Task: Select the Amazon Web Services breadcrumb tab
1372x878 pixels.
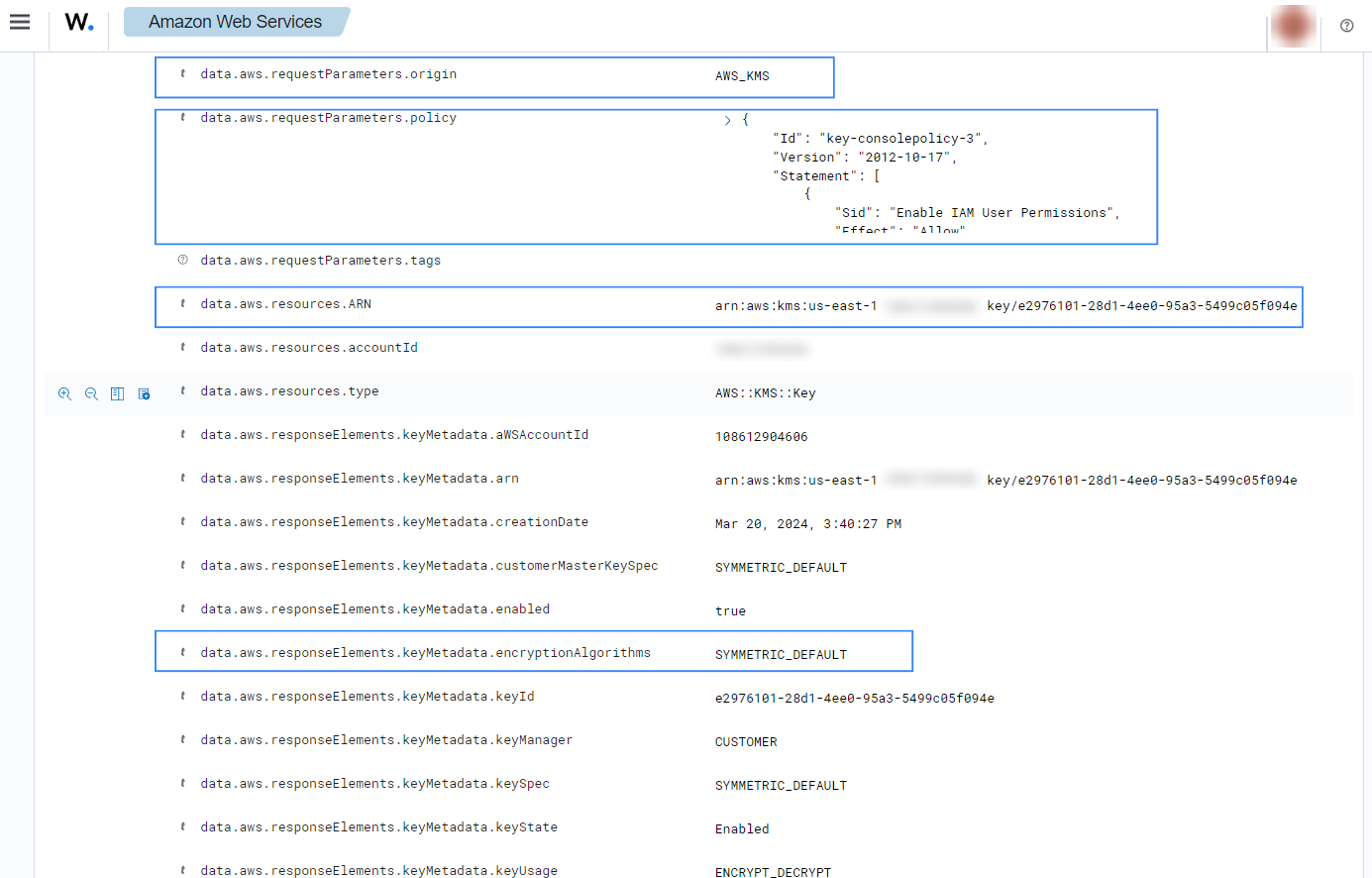Action: point(235,22)
